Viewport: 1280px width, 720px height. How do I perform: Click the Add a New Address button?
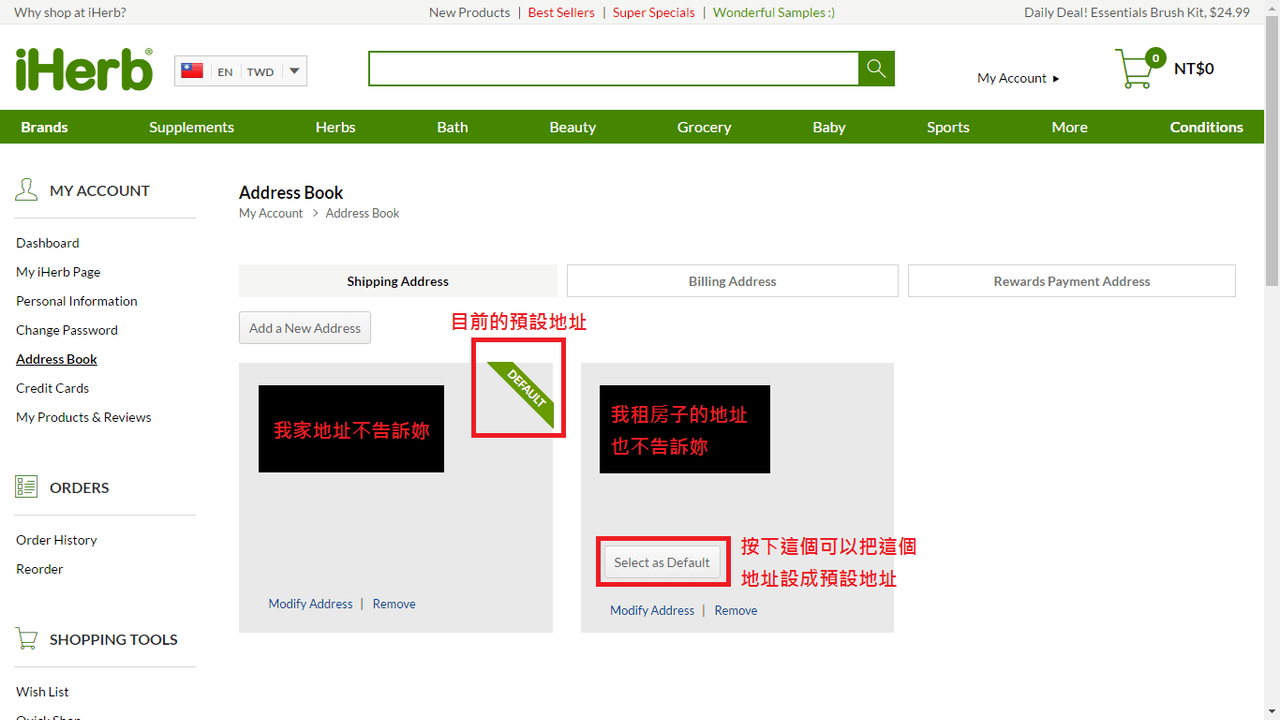pos(305,328)
